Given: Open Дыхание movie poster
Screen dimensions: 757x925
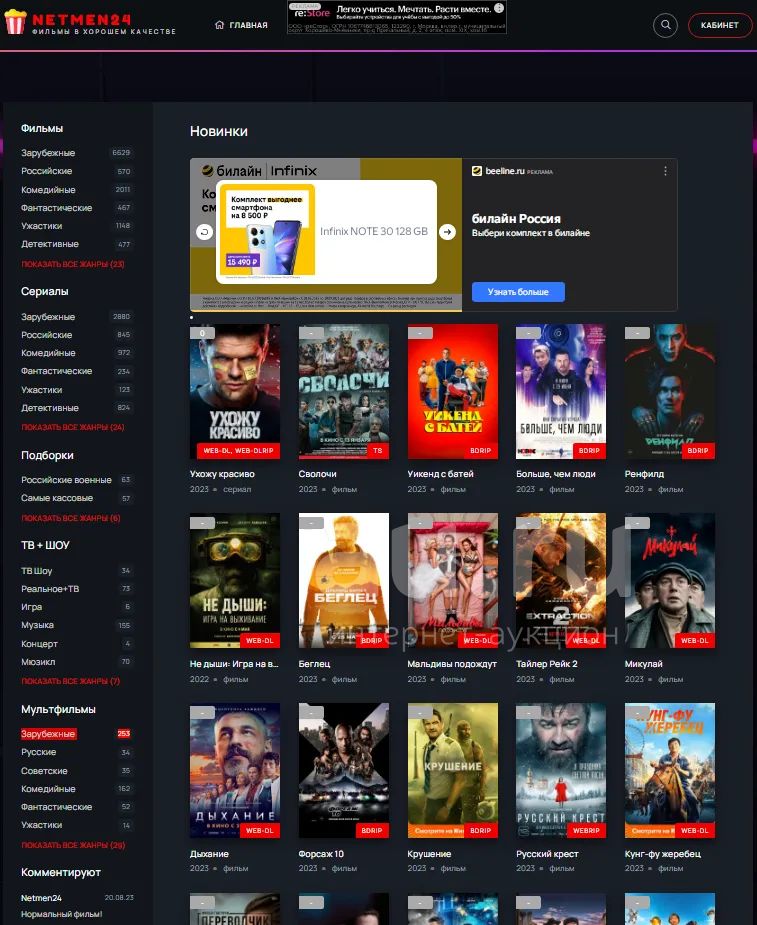Looking at the screenshot, I should [235, 770].
